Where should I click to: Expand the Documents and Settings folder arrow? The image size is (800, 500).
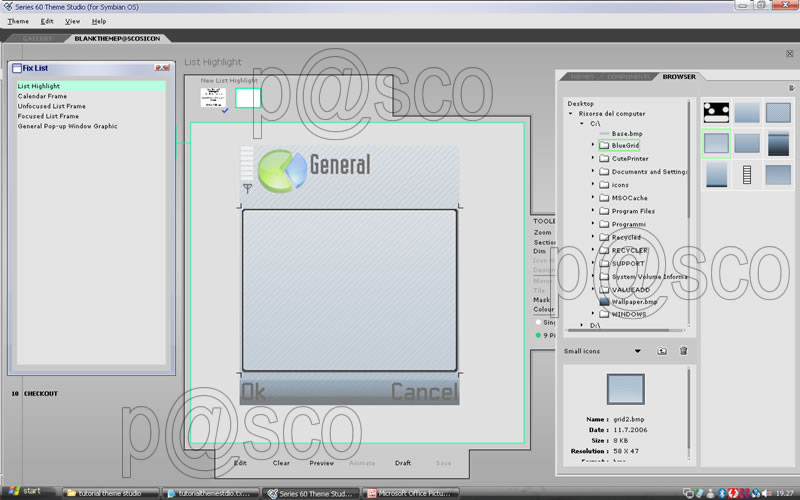593,171
